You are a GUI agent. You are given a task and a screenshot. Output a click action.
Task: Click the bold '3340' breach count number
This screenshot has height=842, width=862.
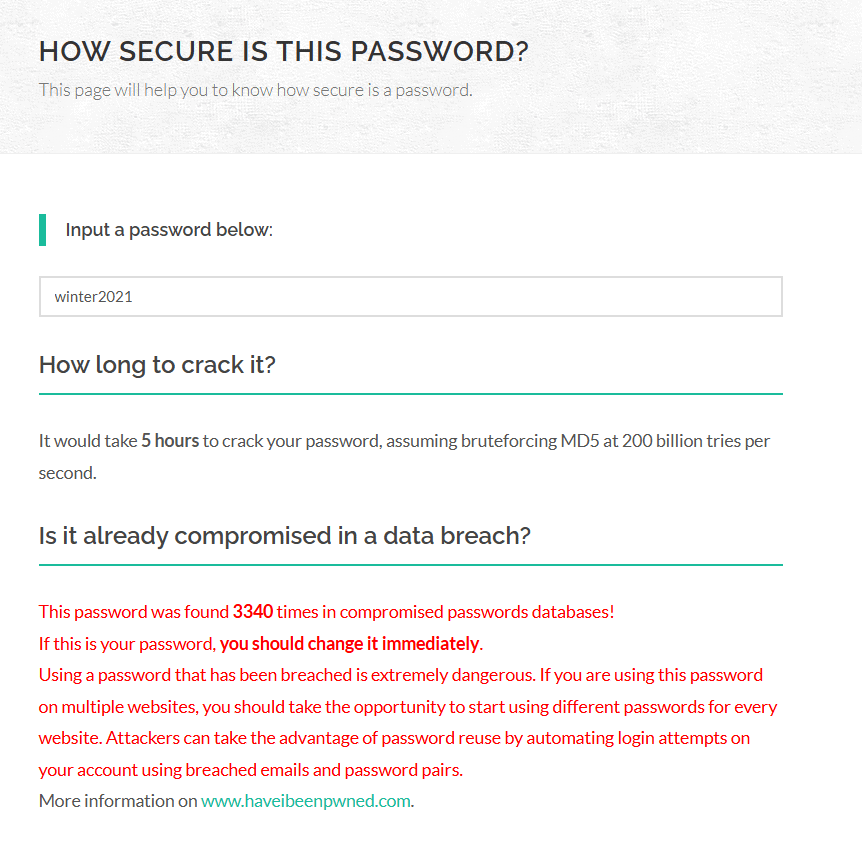[x=253, y=612]
